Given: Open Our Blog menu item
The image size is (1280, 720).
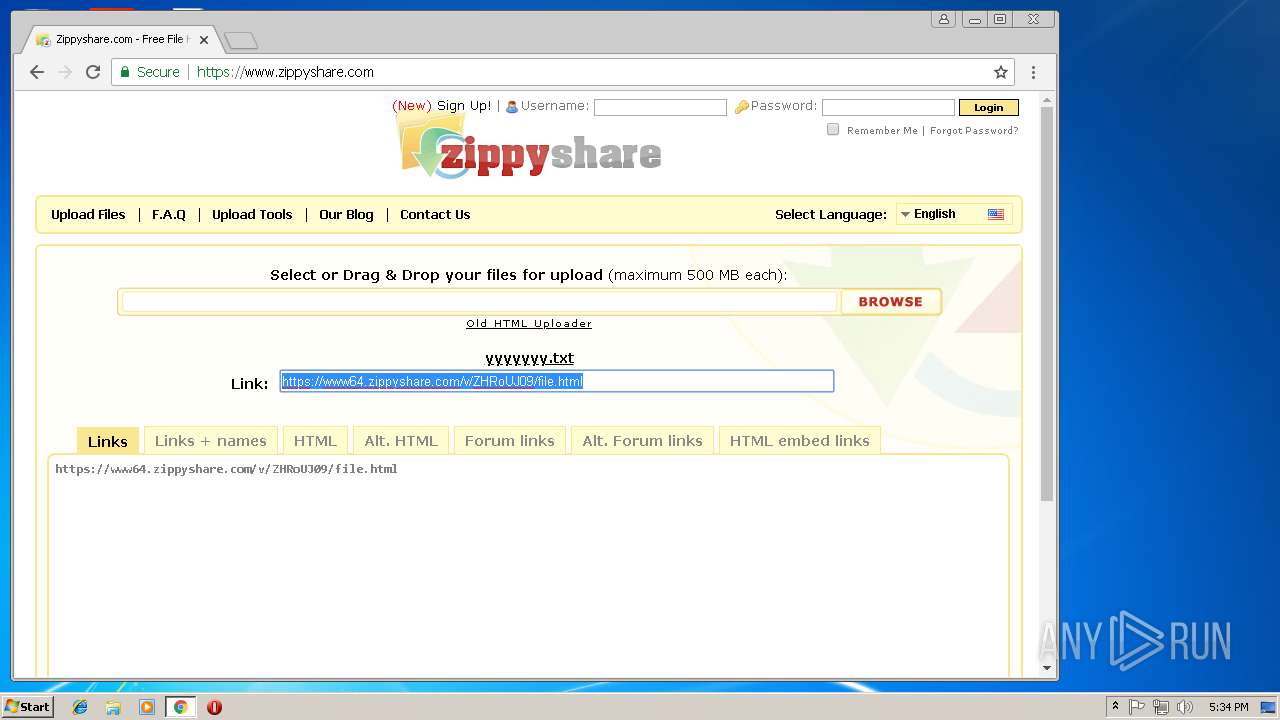Looking at the screenshot, I should pyautogui.click(x=346, y=214).
